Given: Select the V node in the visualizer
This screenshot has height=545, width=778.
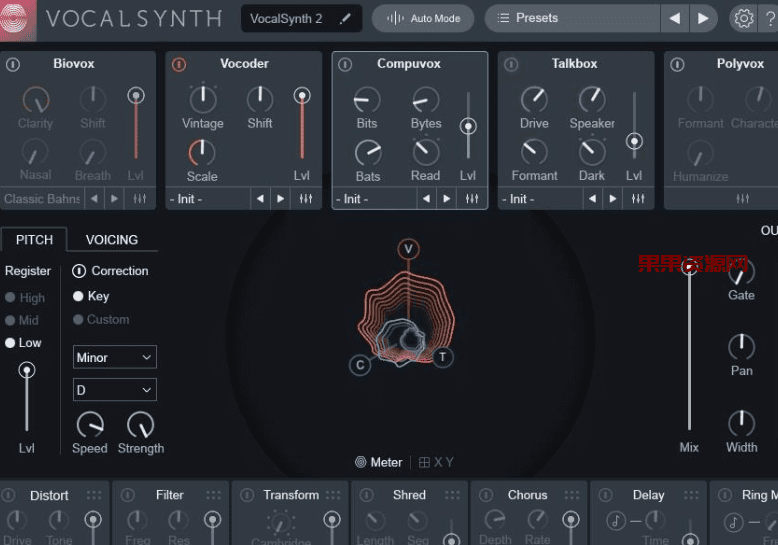Looking at the screenshot, I should [x=408, y=249].
